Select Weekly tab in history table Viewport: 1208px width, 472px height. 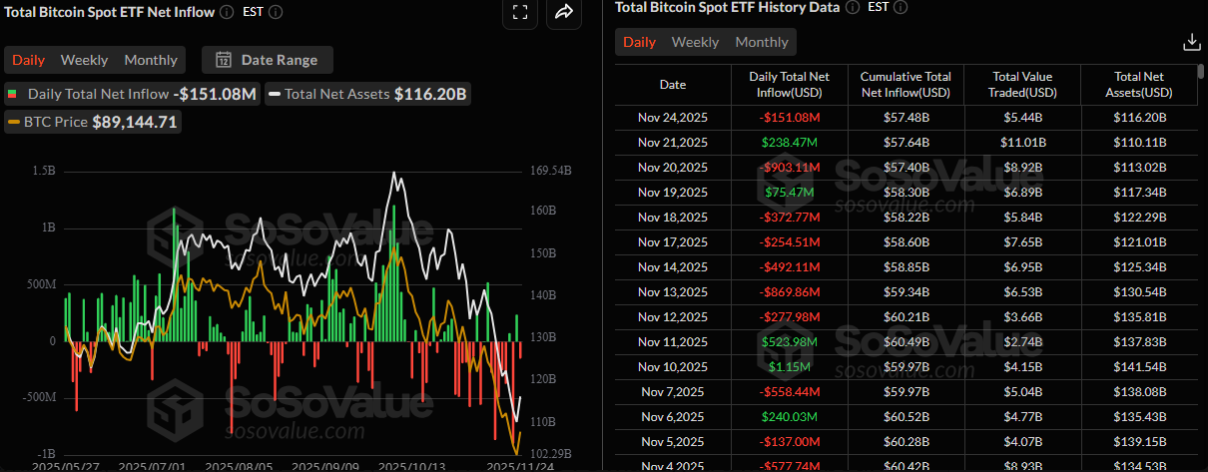tap(695, 42)
